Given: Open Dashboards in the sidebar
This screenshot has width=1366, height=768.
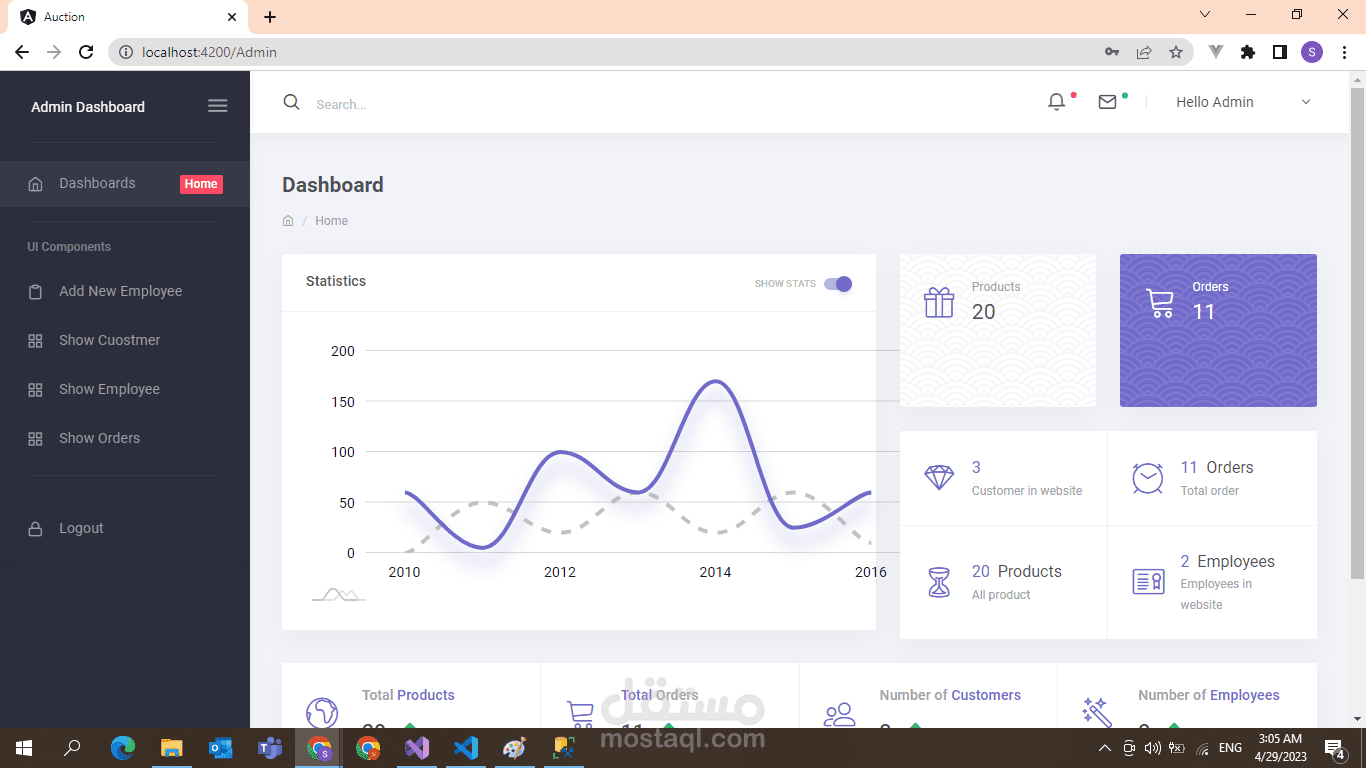Looking at the screenshot, I should pyautogui.click(x=125, y=184).
